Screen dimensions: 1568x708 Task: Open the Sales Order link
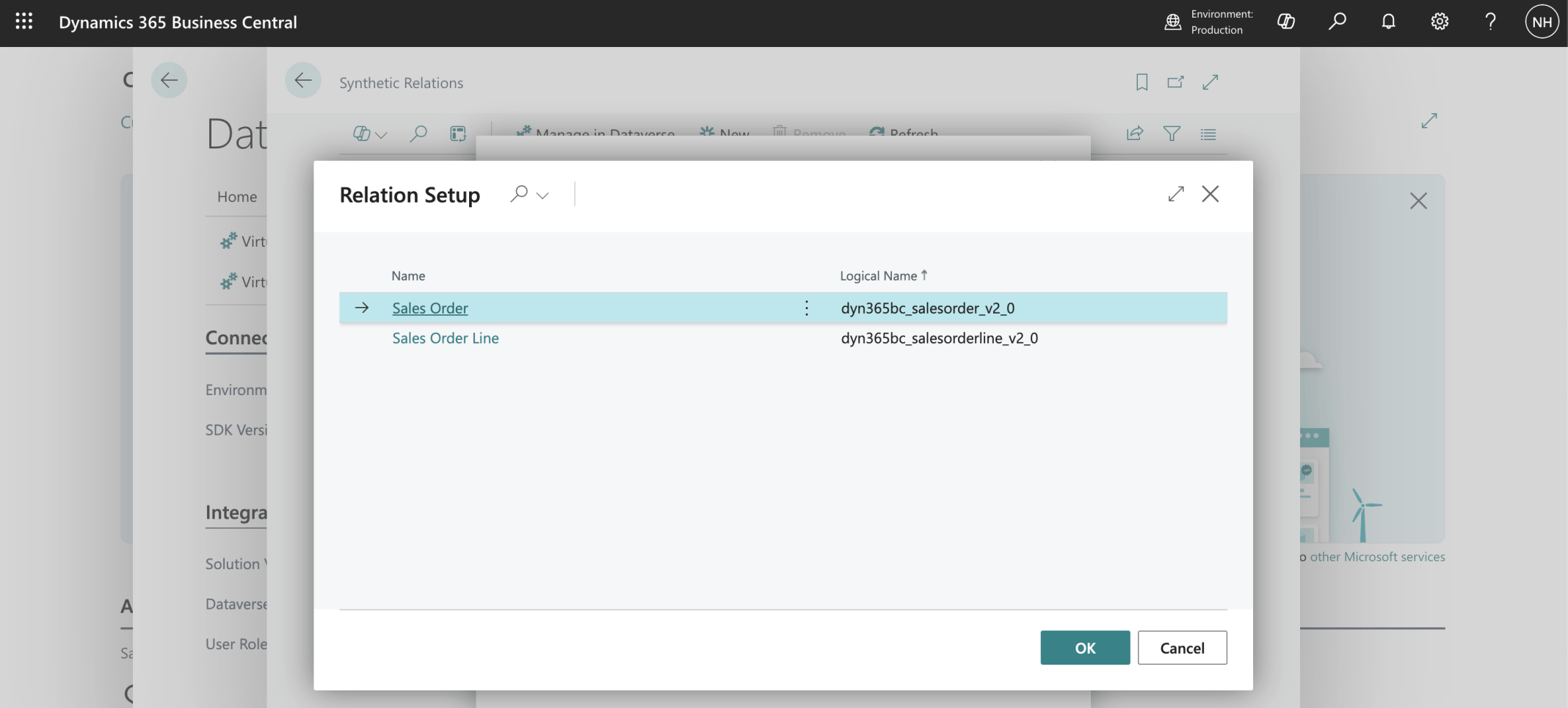430,308
